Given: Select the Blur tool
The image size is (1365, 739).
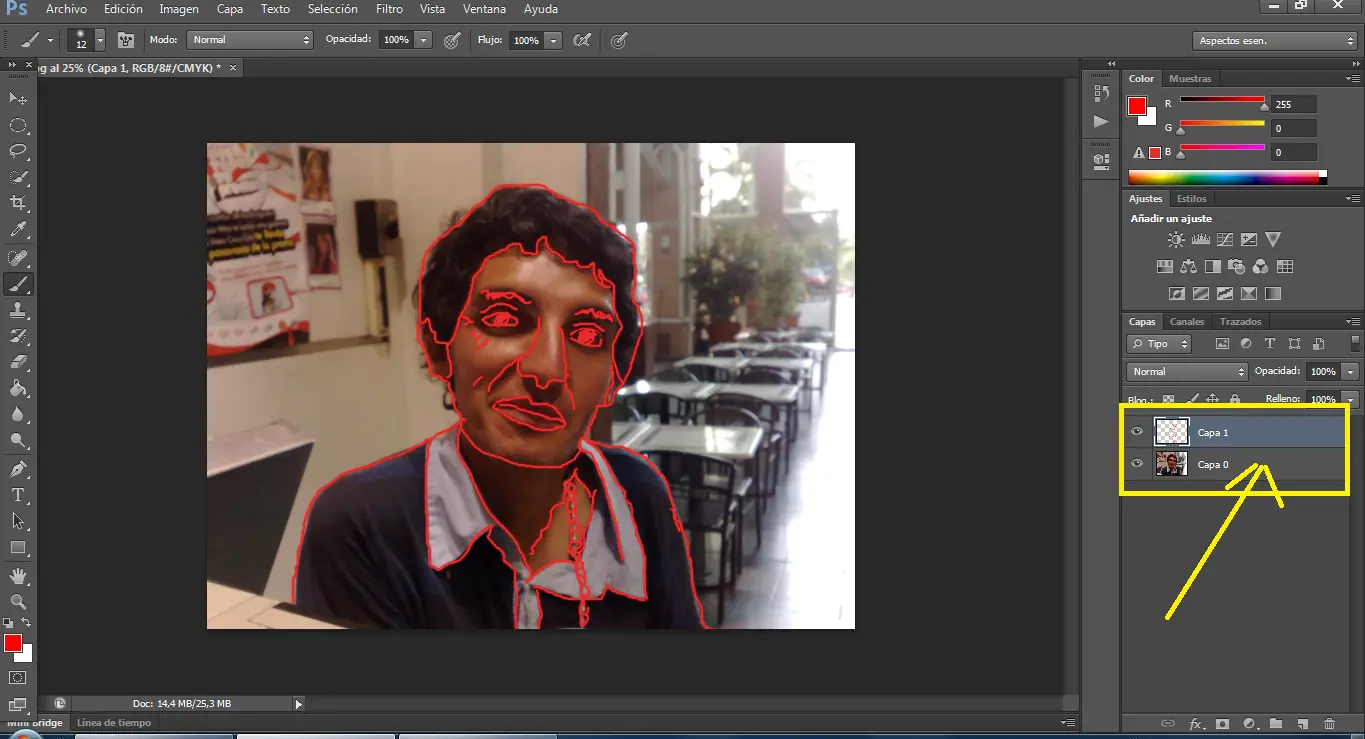Looking at the screenshot, I should (18, 414).
